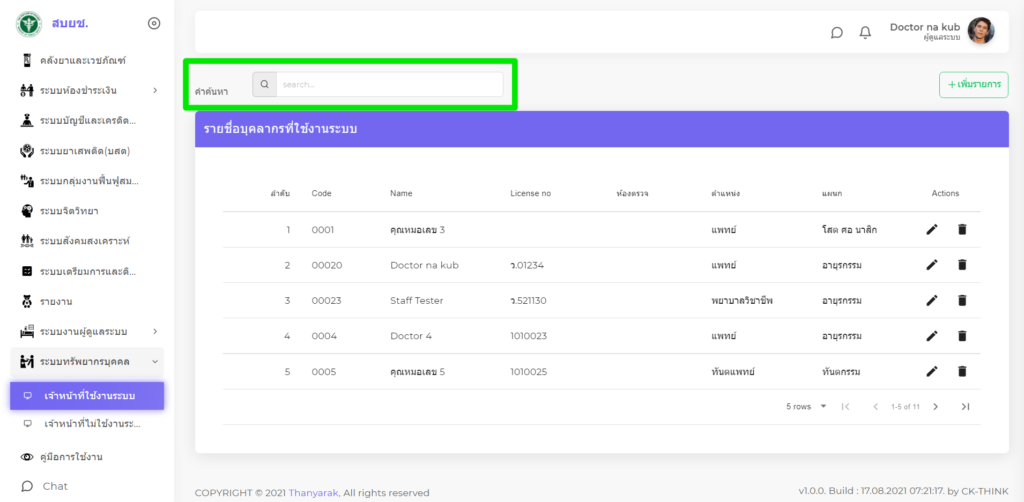Open the รายงาน sidebar menu item
The height and width of the screenshot is (502, 1024).
[x=56, y=301]
